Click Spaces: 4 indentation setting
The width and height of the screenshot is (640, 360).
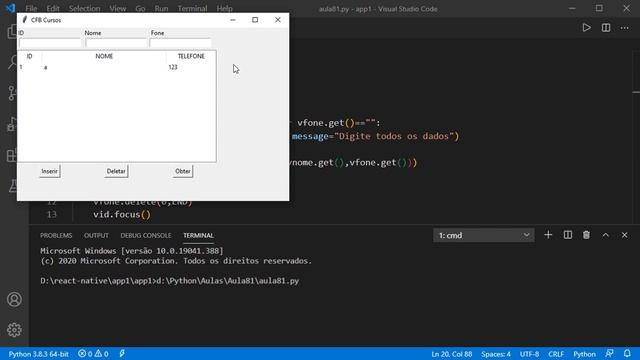click(496, 354)
